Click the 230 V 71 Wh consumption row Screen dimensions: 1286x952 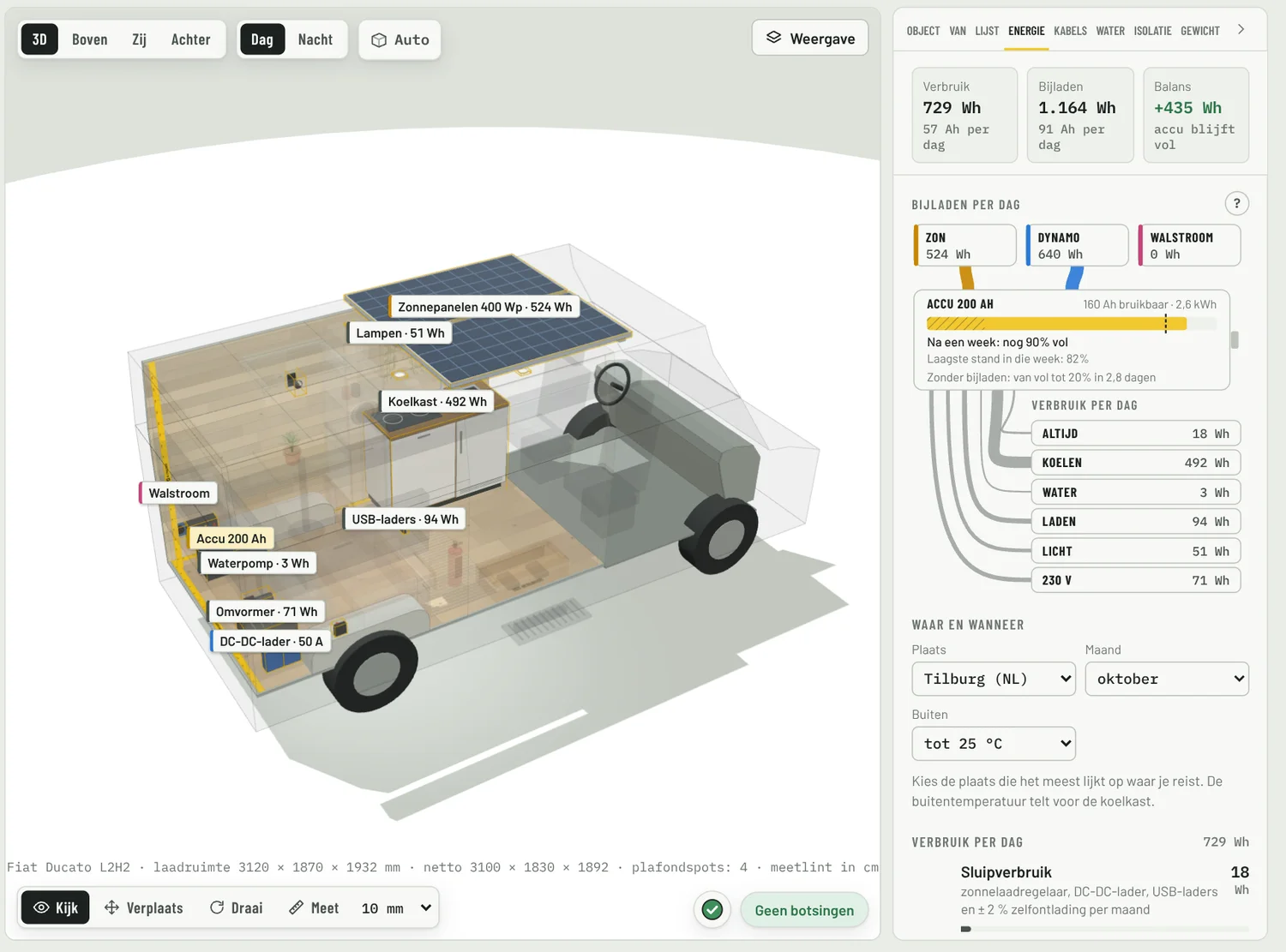pos(1136,580)
